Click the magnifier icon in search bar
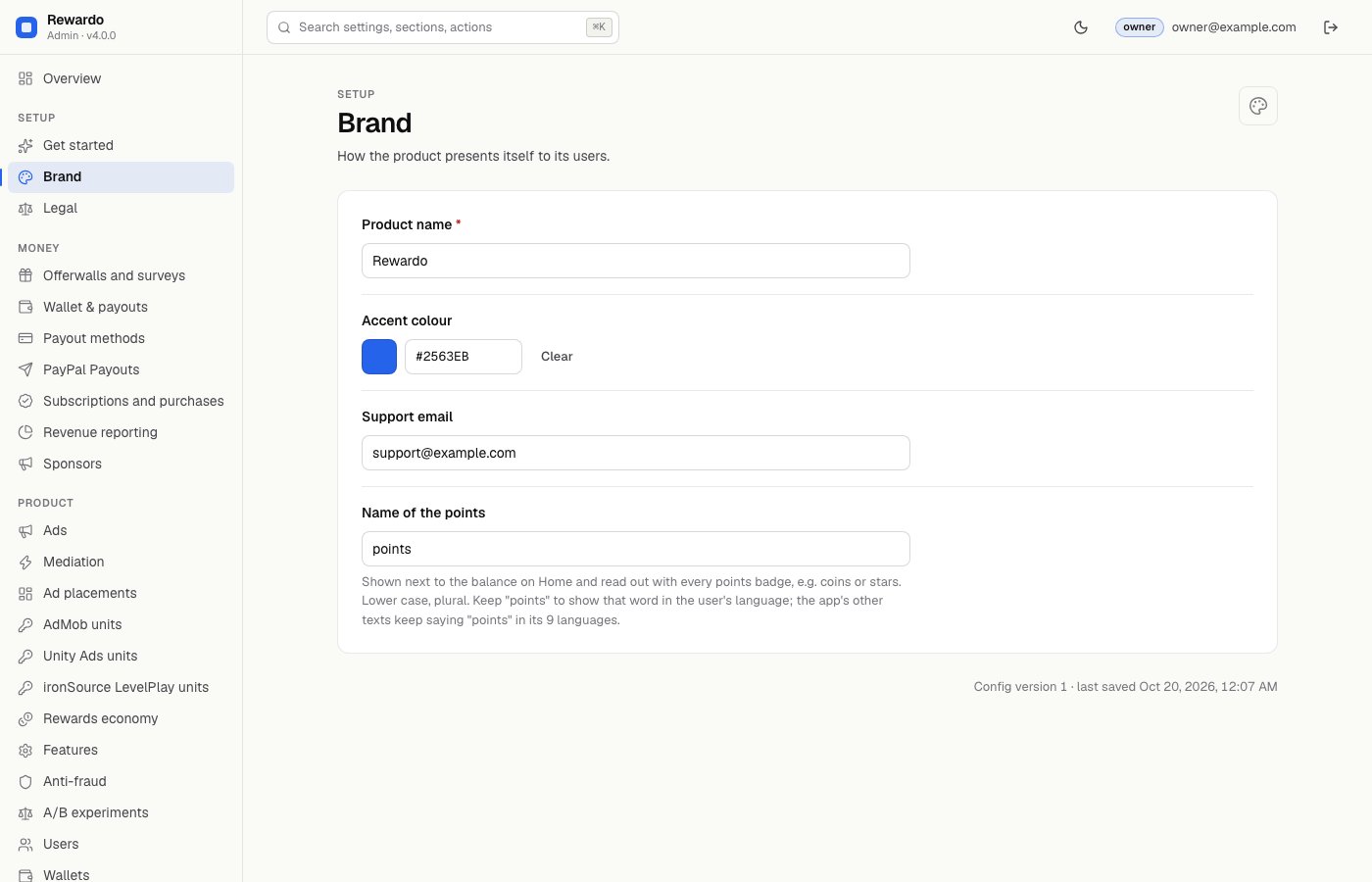 click(284, 27)
